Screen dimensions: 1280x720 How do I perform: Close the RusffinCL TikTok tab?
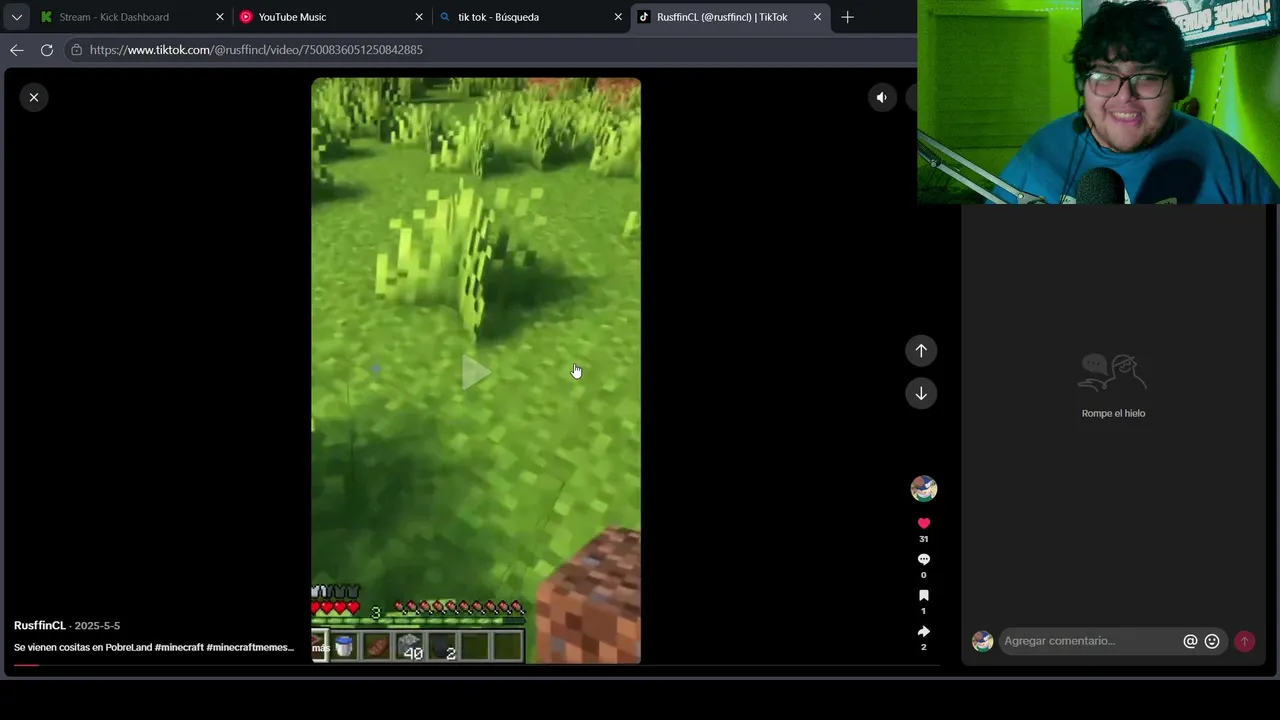coord(817,17)
